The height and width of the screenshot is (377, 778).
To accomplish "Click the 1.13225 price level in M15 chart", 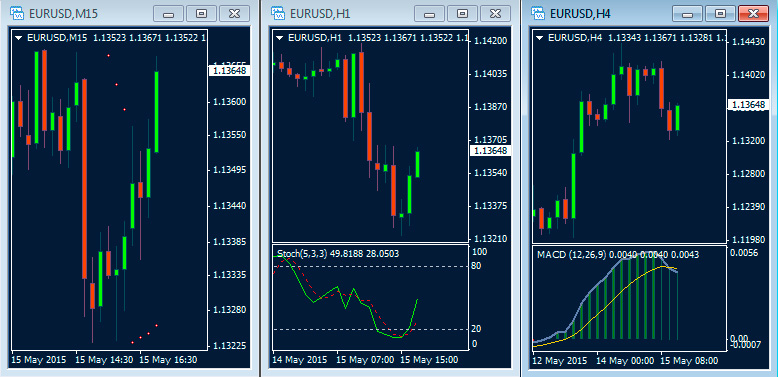I will pos(230,345).
